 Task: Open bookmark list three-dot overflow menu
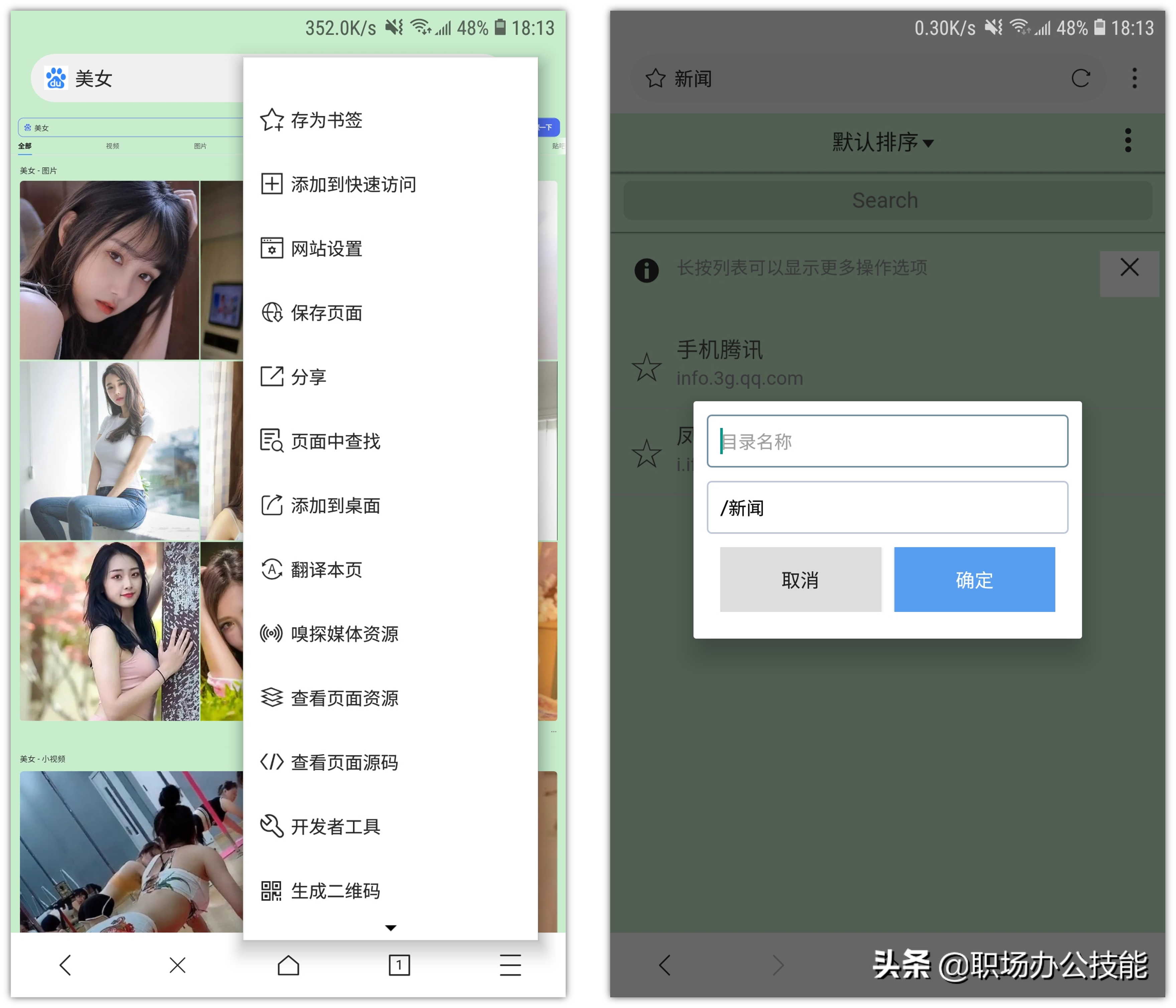(x=1128, y=140)
